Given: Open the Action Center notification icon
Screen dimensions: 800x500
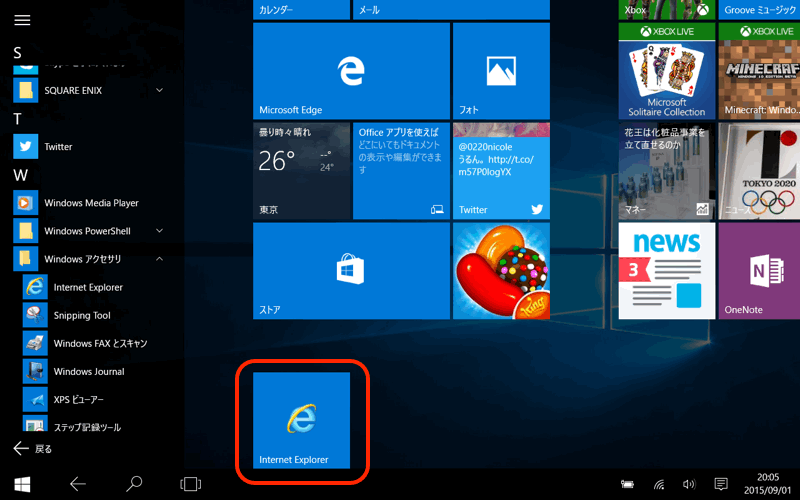Looking at the screenshot, I should tap(721, 484).
